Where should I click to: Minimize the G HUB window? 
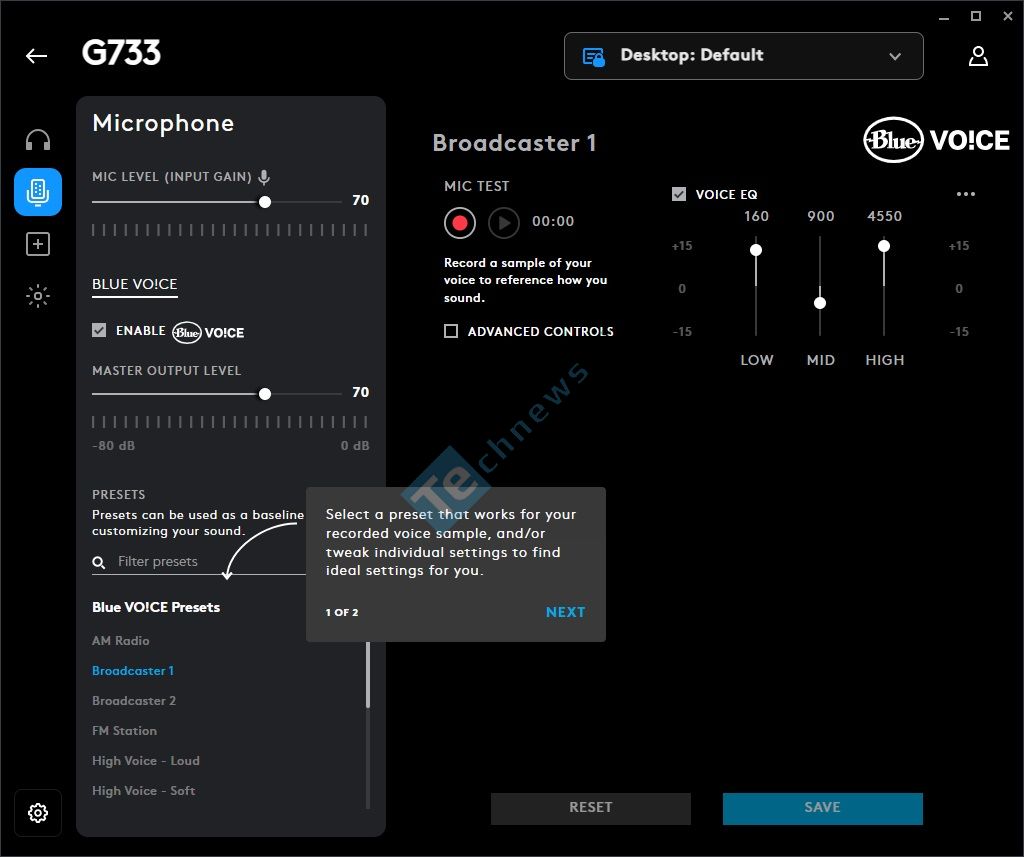point(944,17)
